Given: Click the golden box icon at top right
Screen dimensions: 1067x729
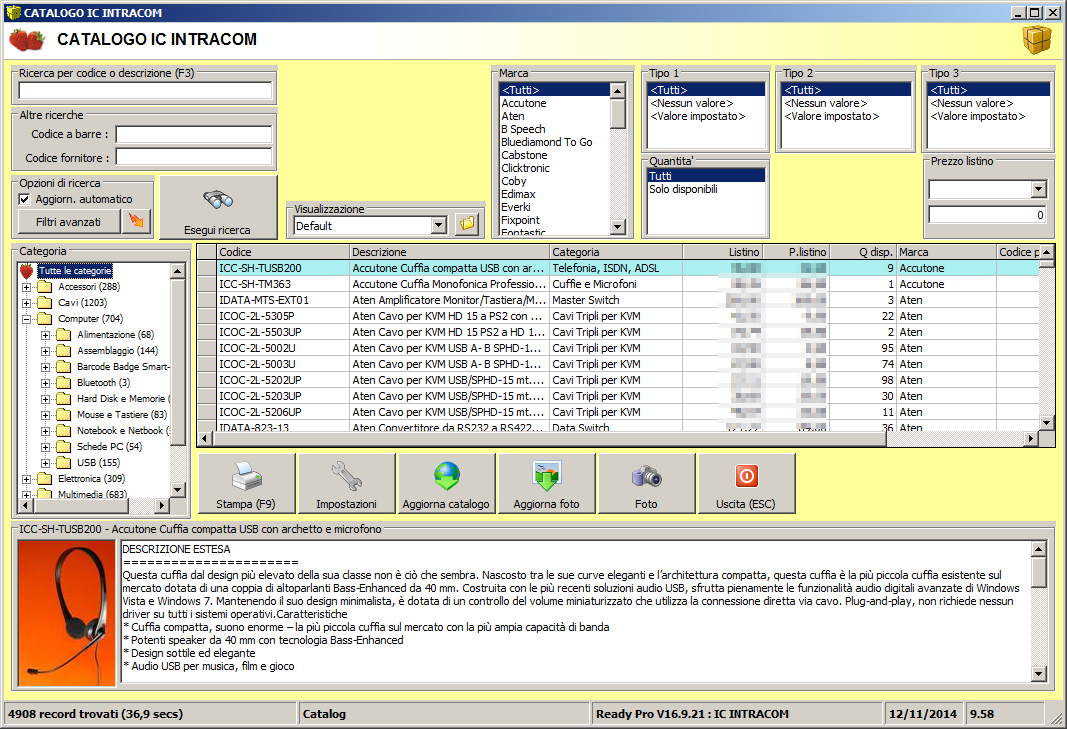Looking at the screenshot, I should [x=1036, y=40].
